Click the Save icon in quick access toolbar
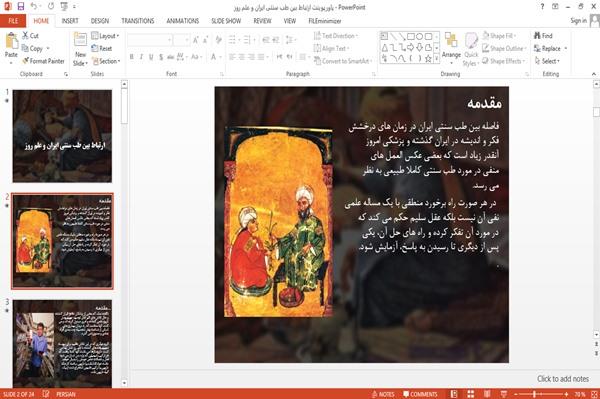600x399 pixels. pos(20,7)
